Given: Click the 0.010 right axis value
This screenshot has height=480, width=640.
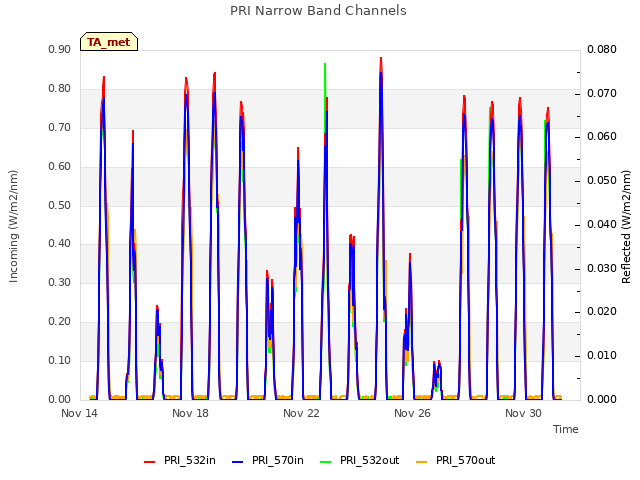Looking at the screenshot, I should (x=602, y=356).
